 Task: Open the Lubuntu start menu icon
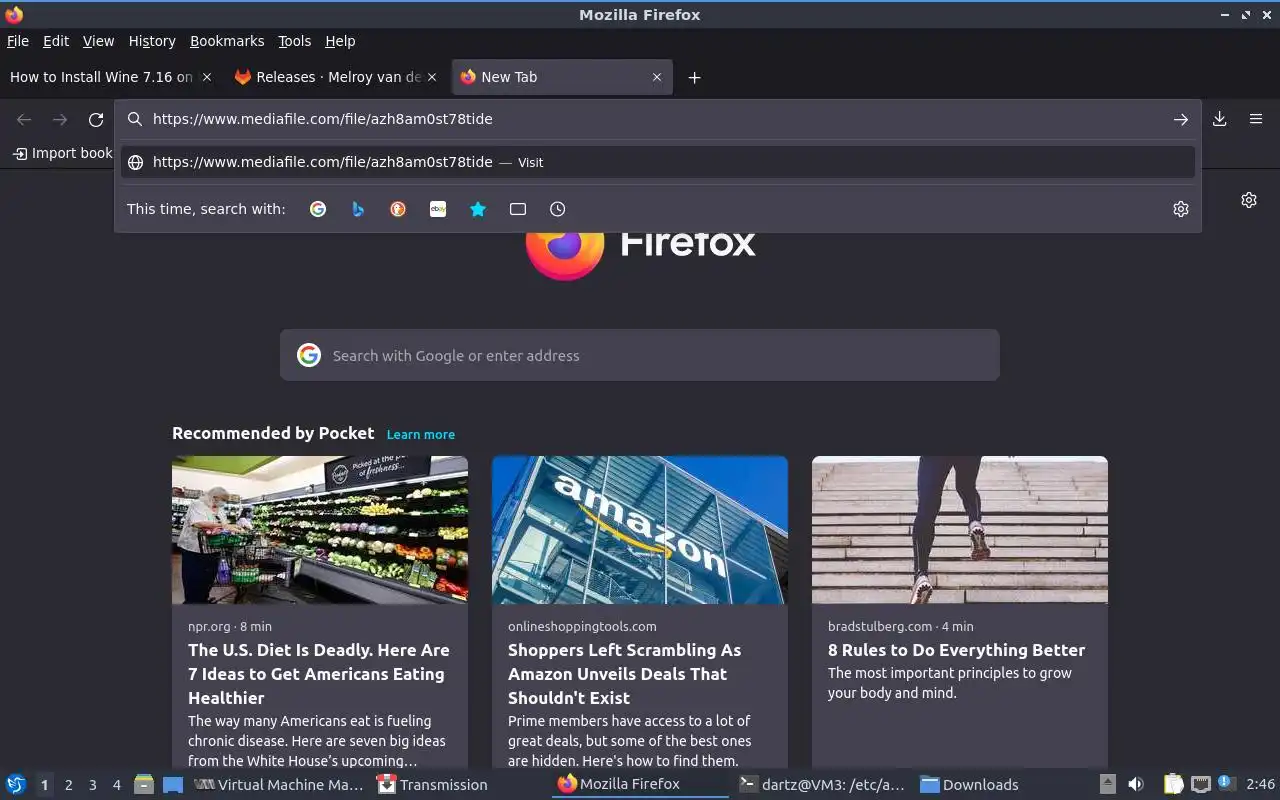pyautogui.click(x=15, y=784)
